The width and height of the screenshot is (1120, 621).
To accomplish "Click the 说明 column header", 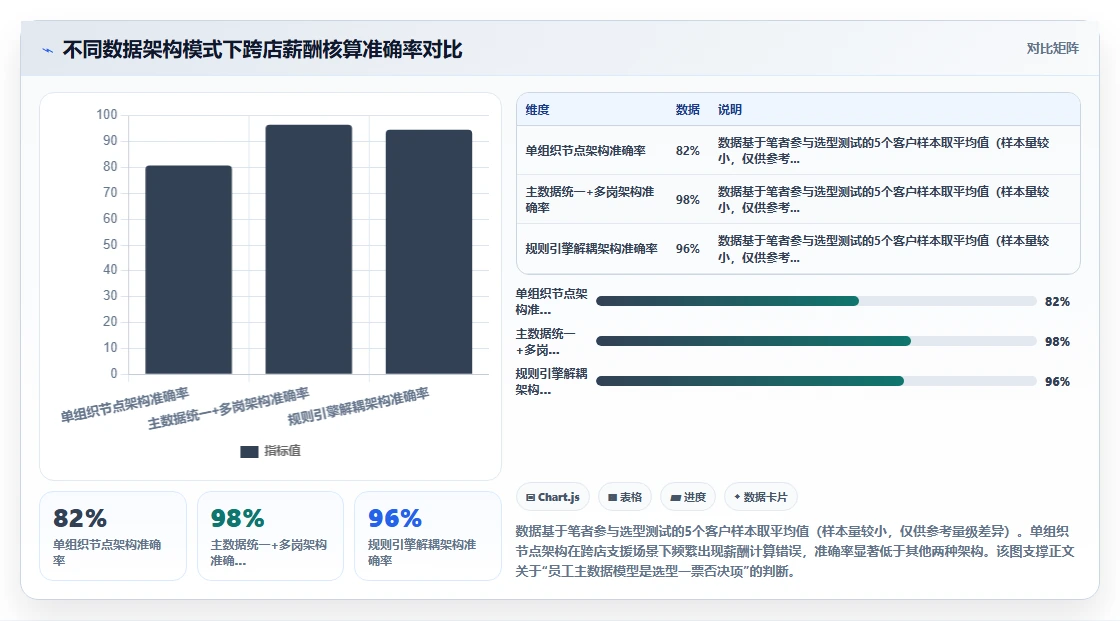I will click(729, 110).
